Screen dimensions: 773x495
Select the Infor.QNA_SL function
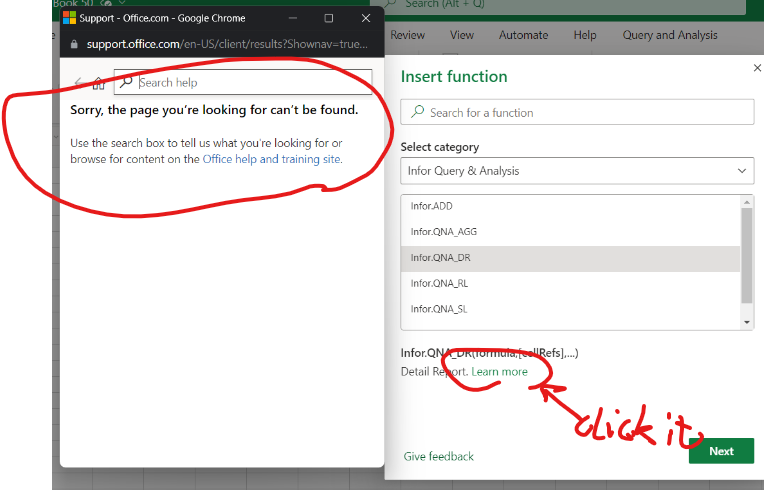coord(570,309)
